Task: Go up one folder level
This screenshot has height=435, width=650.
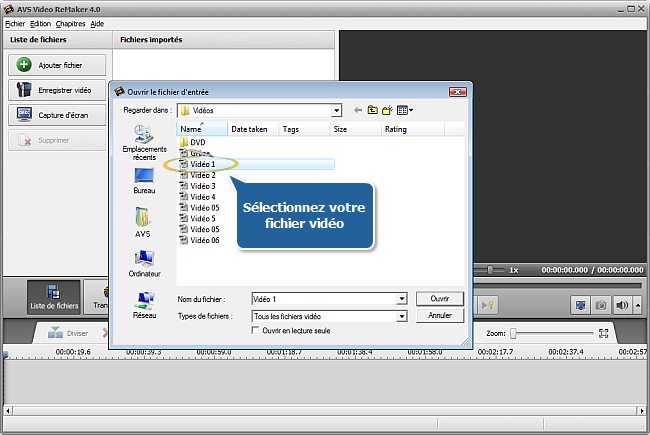Action: [373, 110]
